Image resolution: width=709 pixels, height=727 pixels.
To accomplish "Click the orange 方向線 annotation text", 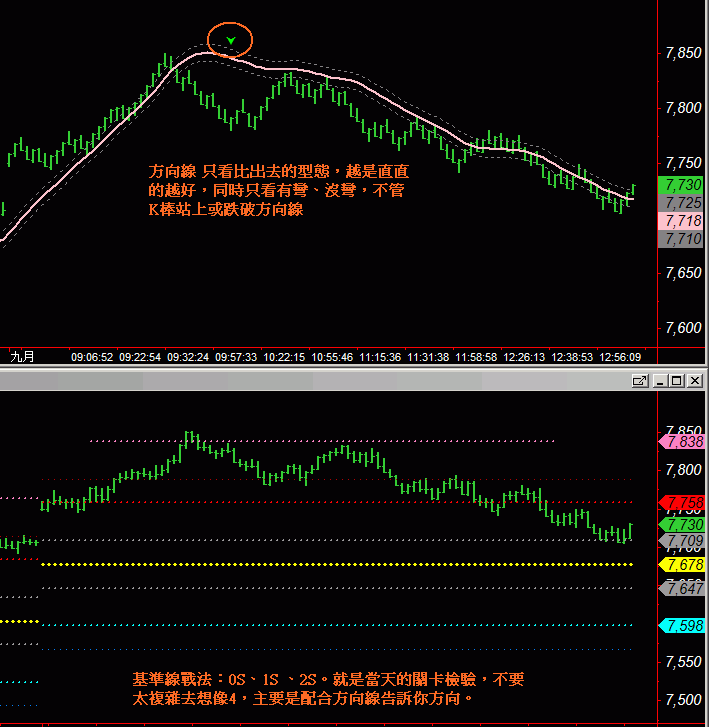I will click(278, 190).
